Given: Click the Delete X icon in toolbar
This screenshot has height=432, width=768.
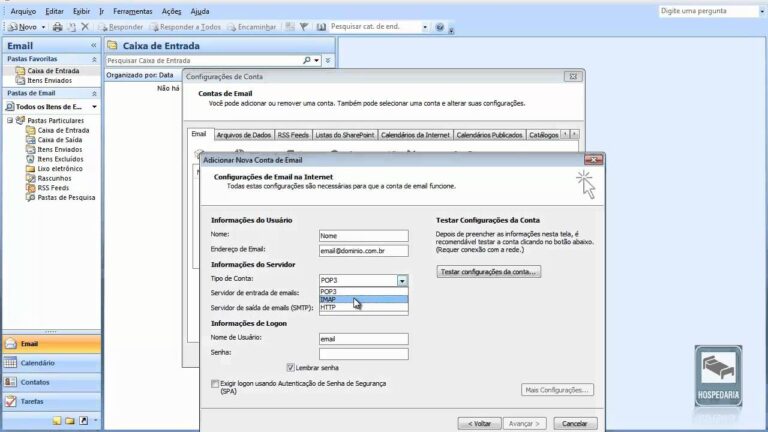Looking at the screenshot, I should click(x=85, y=27).
